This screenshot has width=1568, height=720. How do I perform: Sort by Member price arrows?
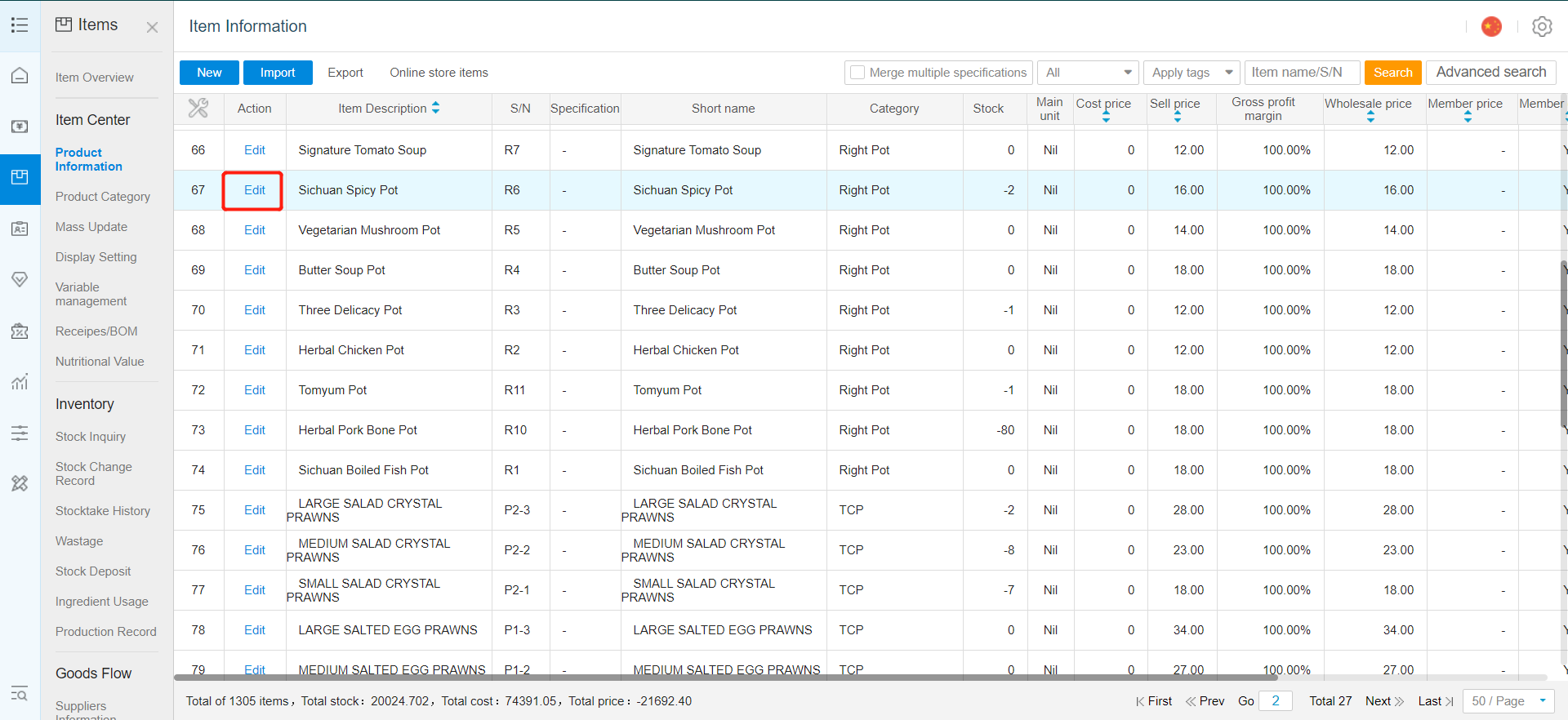[1468, 117]
